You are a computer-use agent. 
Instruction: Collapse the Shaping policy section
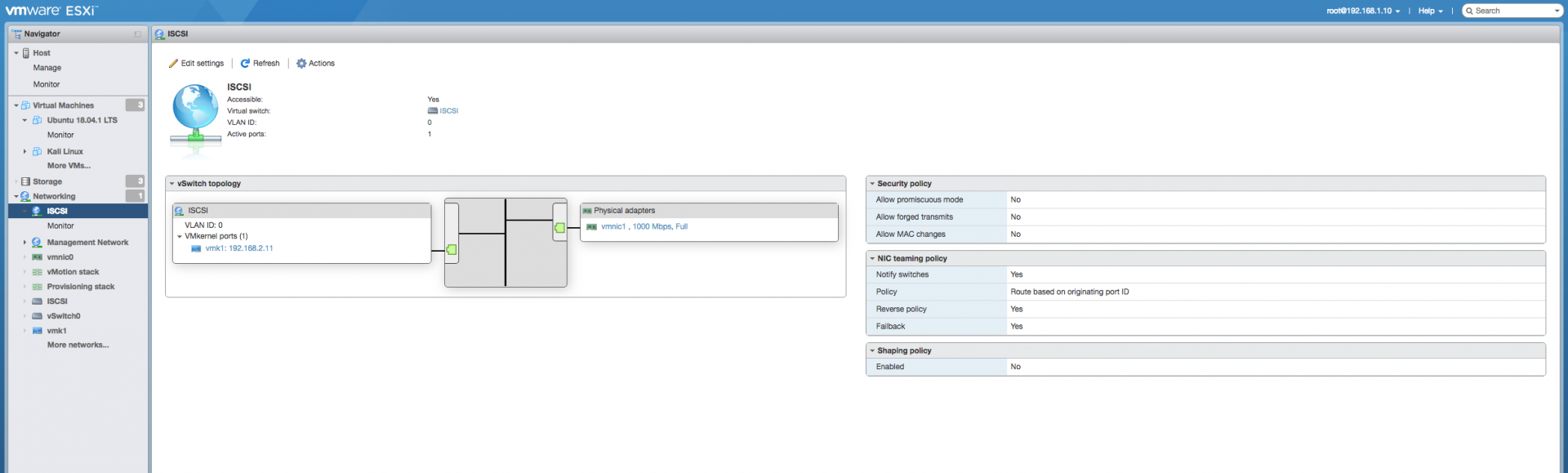click(x=872, y=350)
